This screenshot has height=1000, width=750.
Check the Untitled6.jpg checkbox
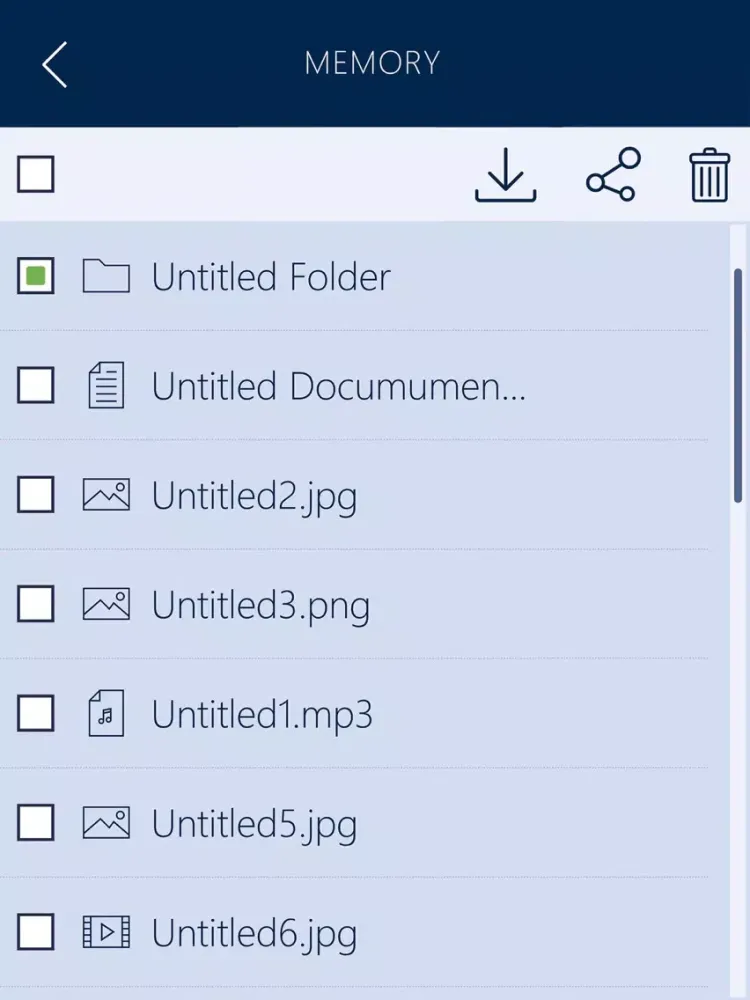[36, 932]
